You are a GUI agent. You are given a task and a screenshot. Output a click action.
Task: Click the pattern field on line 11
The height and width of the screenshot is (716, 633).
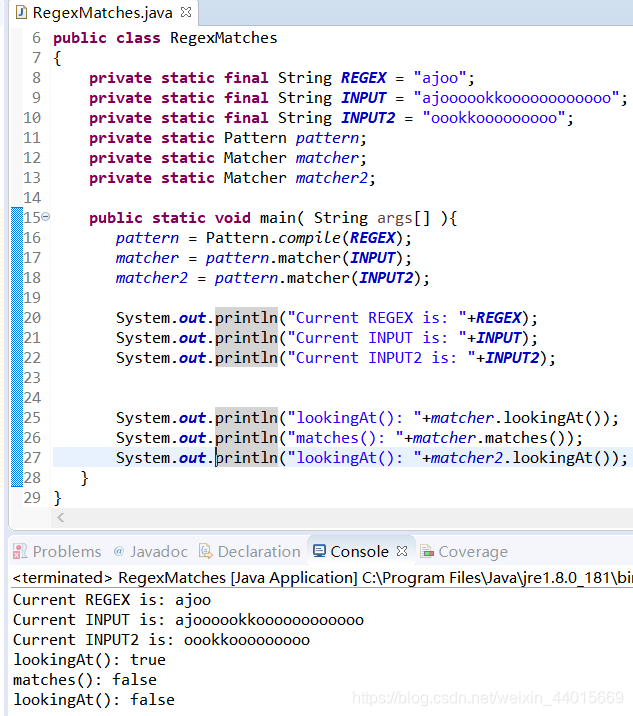tap(327, 138)
